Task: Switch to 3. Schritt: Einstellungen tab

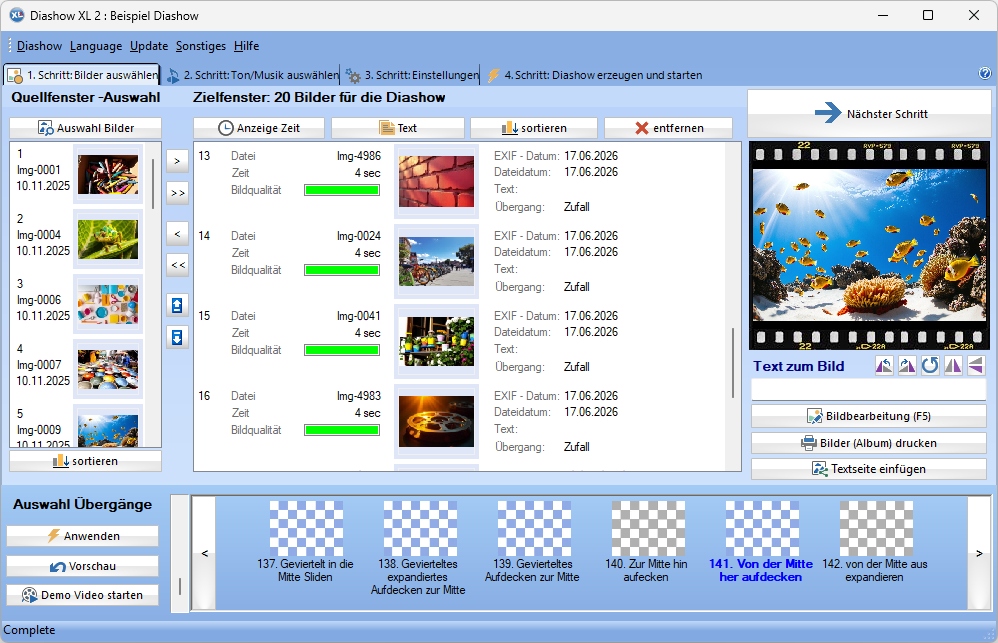Action: 412,75
